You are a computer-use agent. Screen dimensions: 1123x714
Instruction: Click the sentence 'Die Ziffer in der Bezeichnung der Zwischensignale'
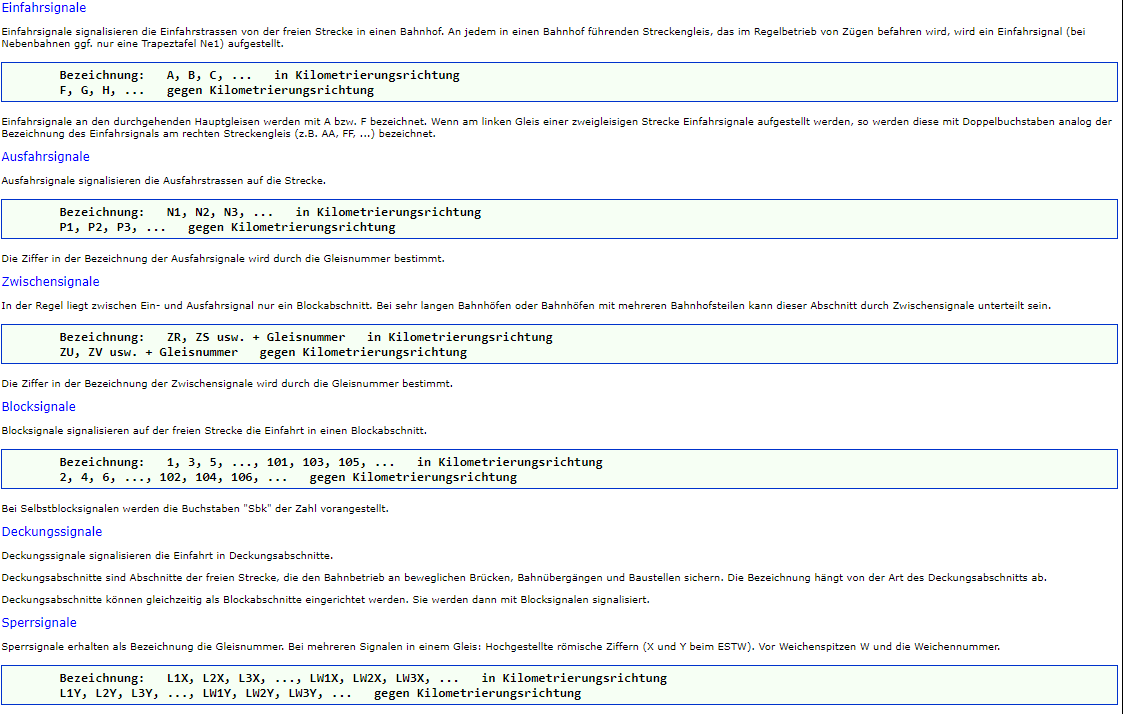(227, 384)
